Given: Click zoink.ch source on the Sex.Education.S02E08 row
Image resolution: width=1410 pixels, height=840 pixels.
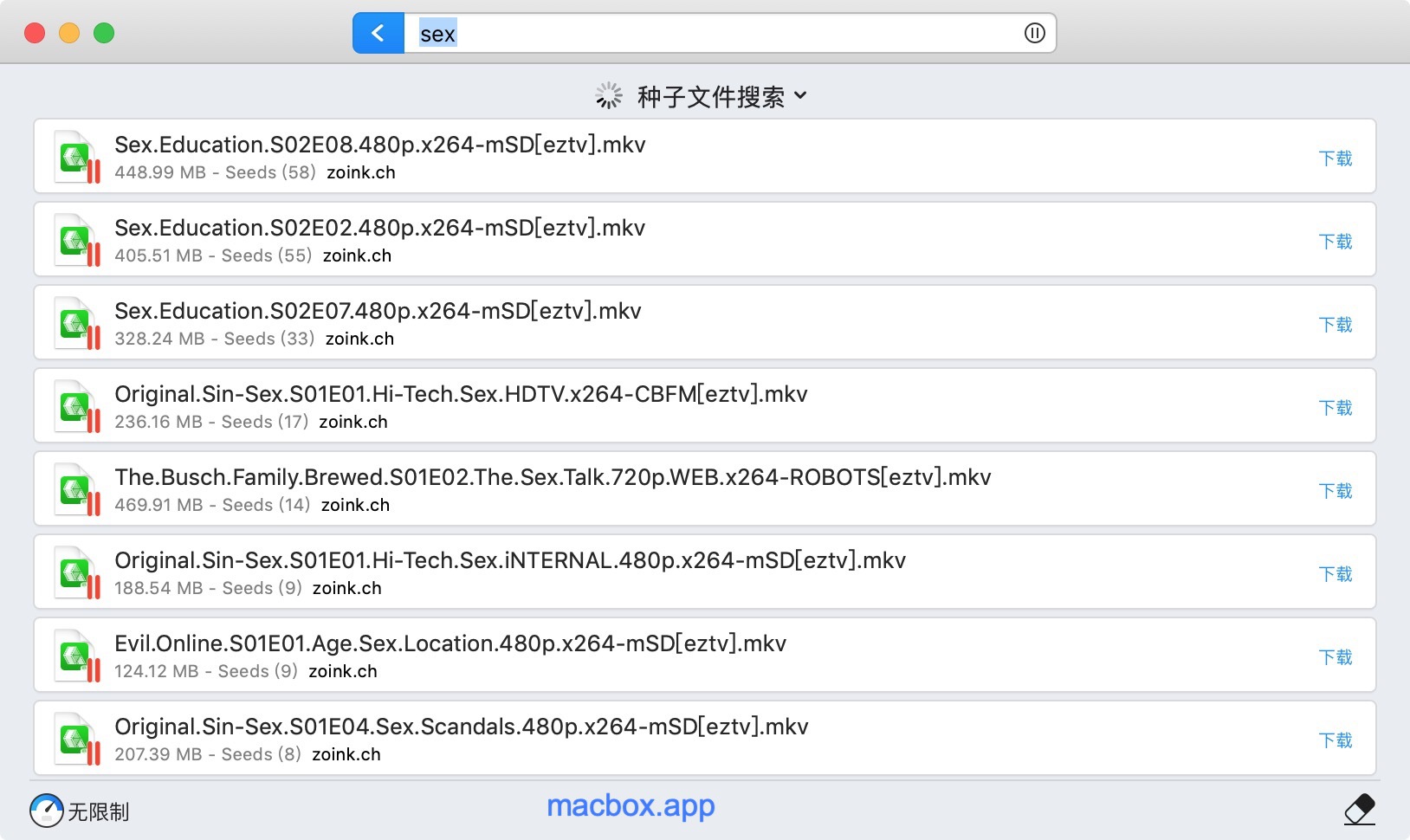Looking at the screenshot, I should 361,172.
